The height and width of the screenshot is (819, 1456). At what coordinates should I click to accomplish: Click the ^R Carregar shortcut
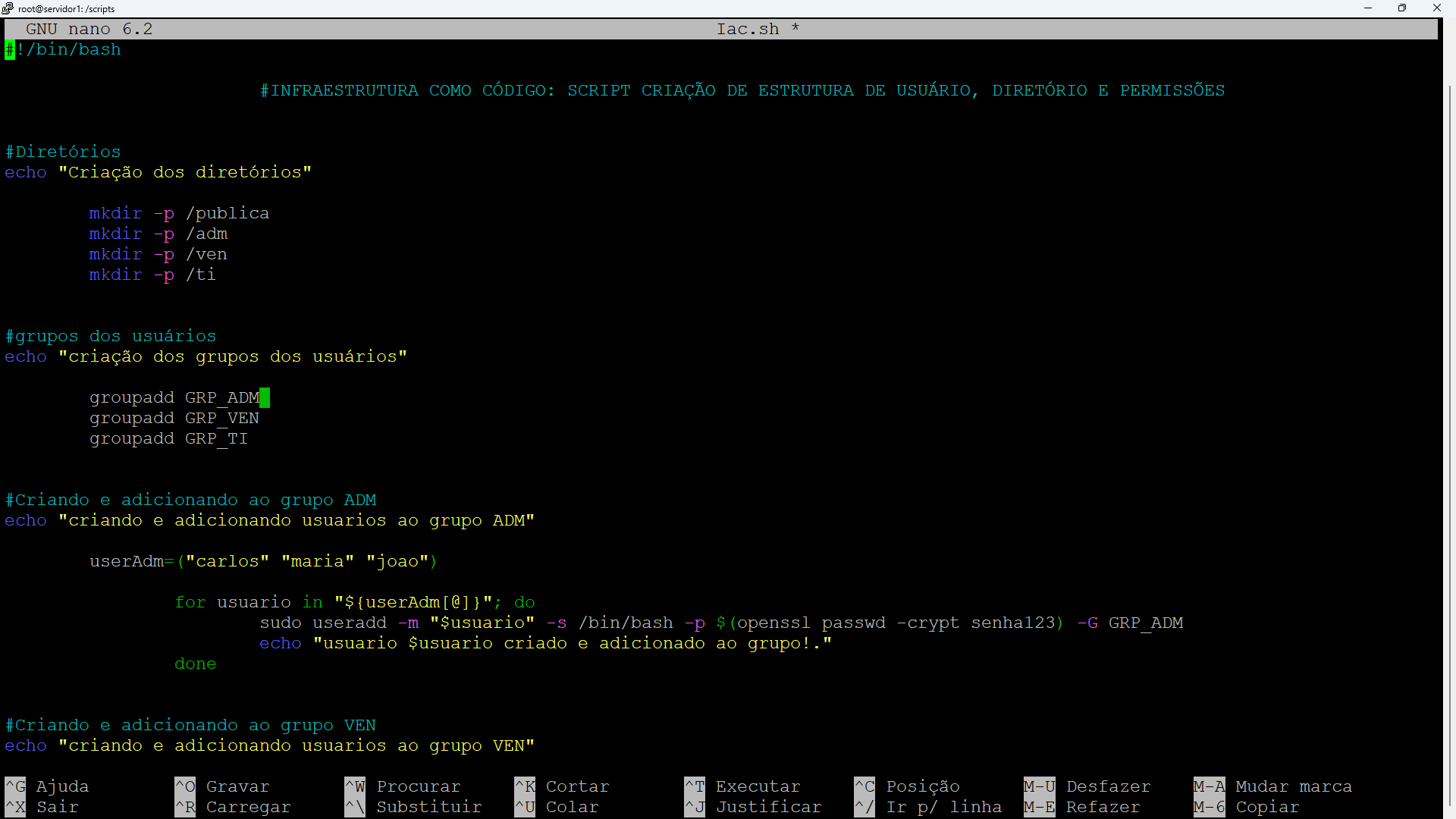coord(233,807)
